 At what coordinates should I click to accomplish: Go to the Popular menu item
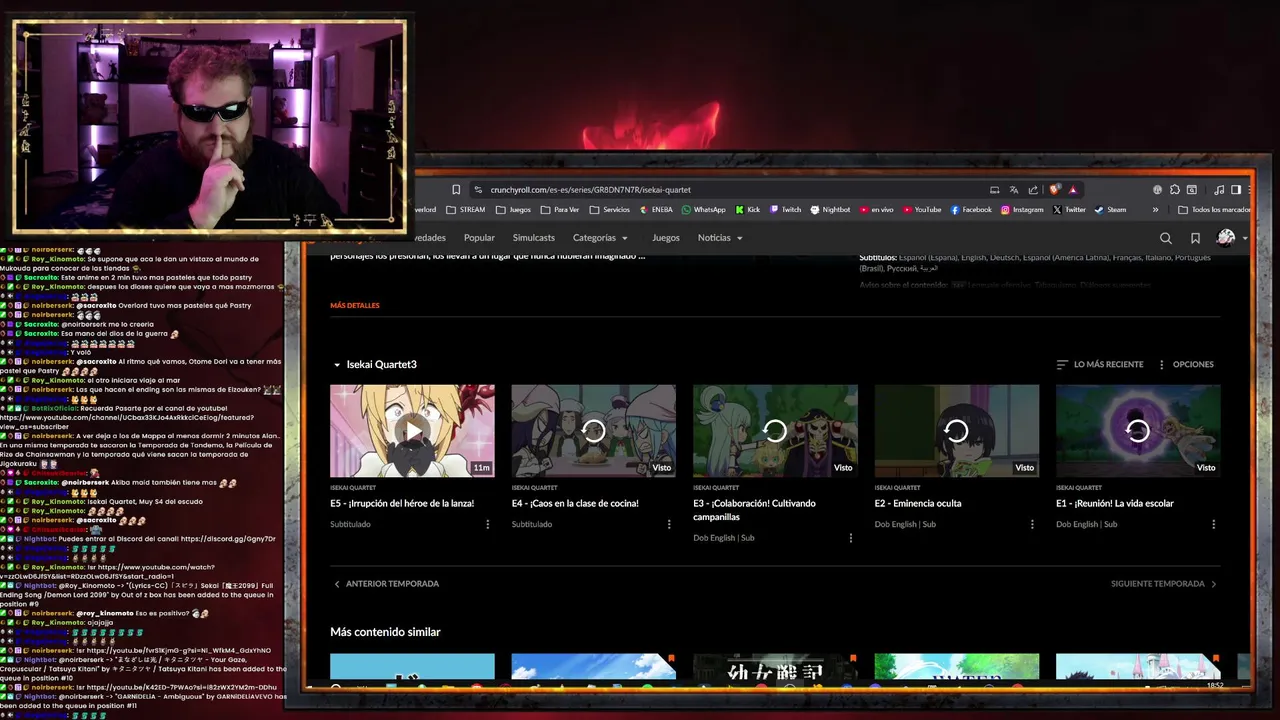479,238
